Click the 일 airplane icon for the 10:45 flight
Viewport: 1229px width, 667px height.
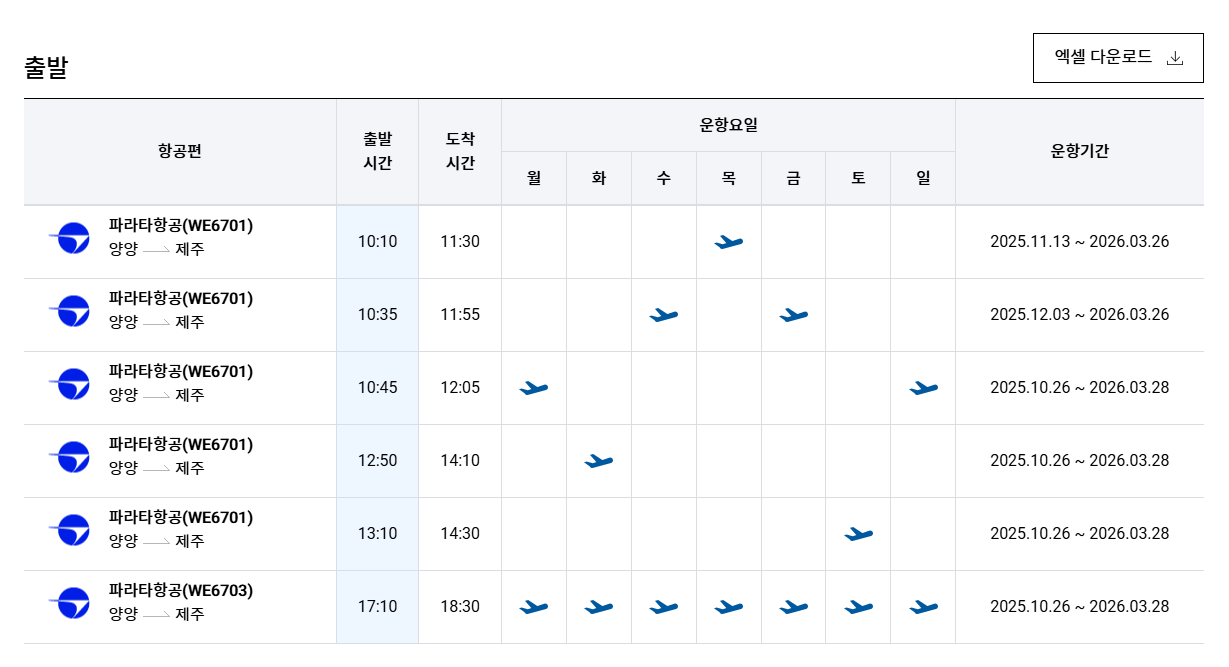[921, 387]
